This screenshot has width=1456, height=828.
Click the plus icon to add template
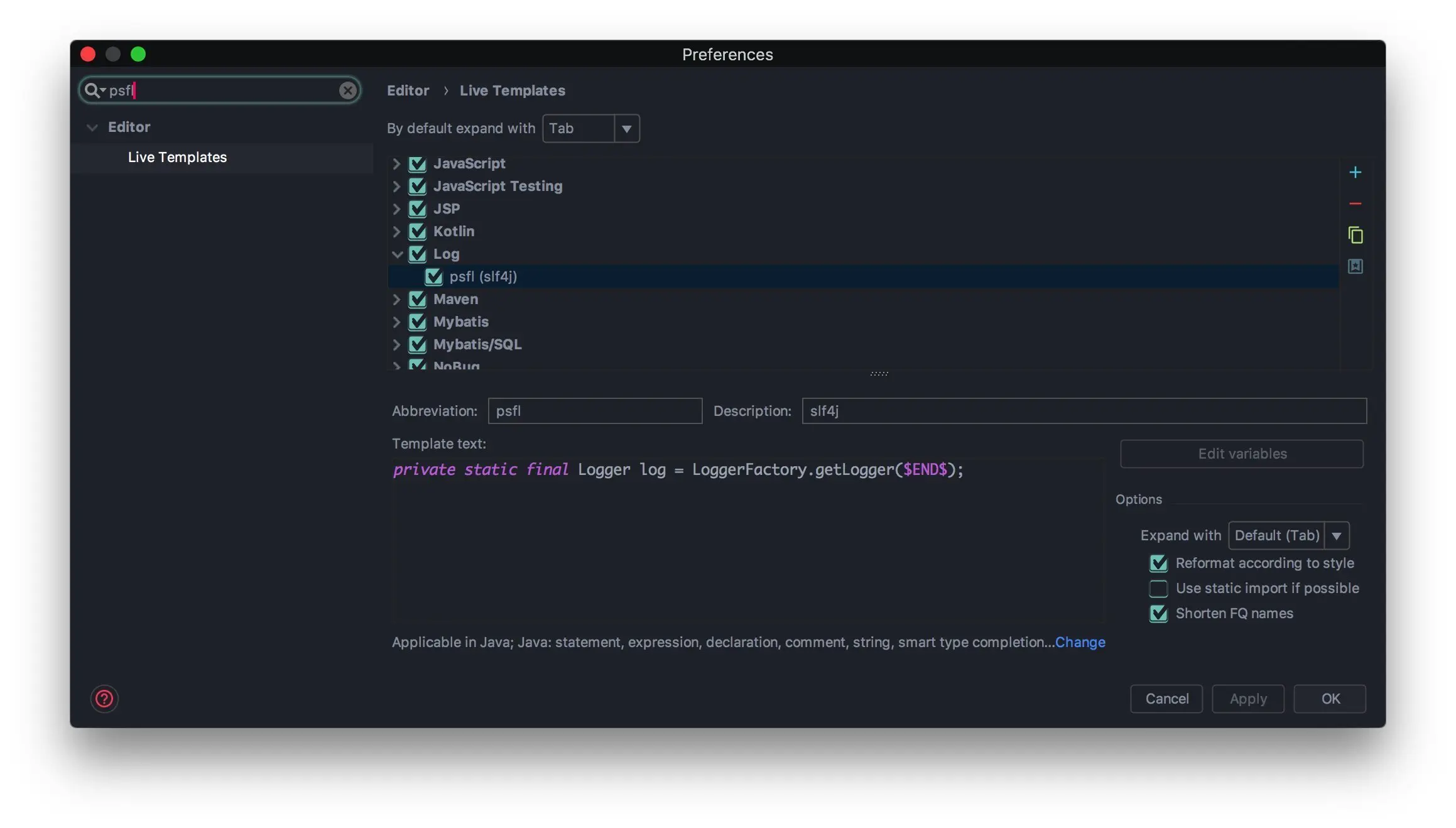(x=1355, y=172)
